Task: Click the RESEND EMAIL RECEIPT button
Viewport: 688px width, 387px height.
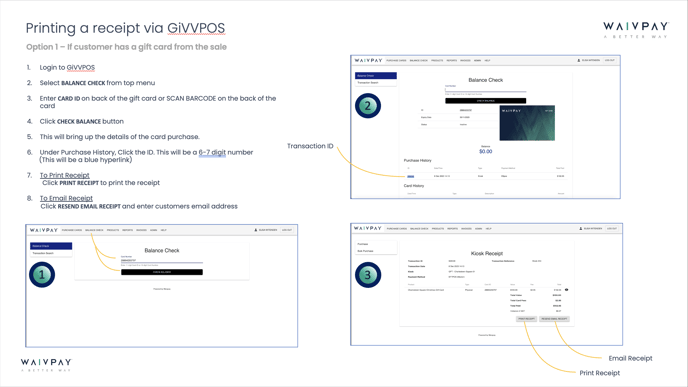Action: (x=554, y=319)
